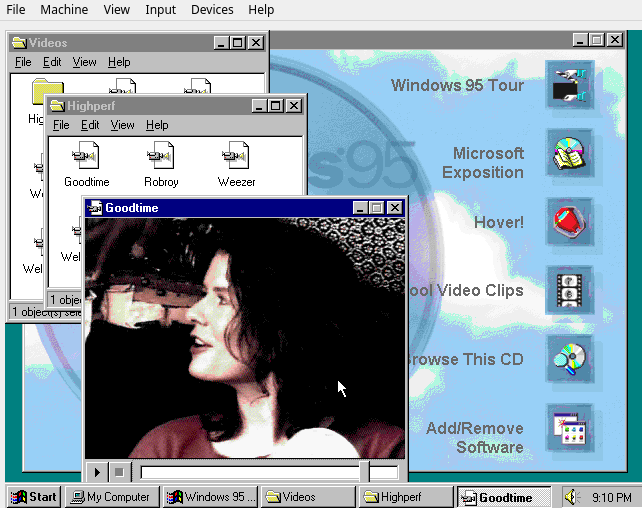Screen dimensions: 642x508
Task: Click the Windows 95 Tour text link
Action: tap(457, 85)
